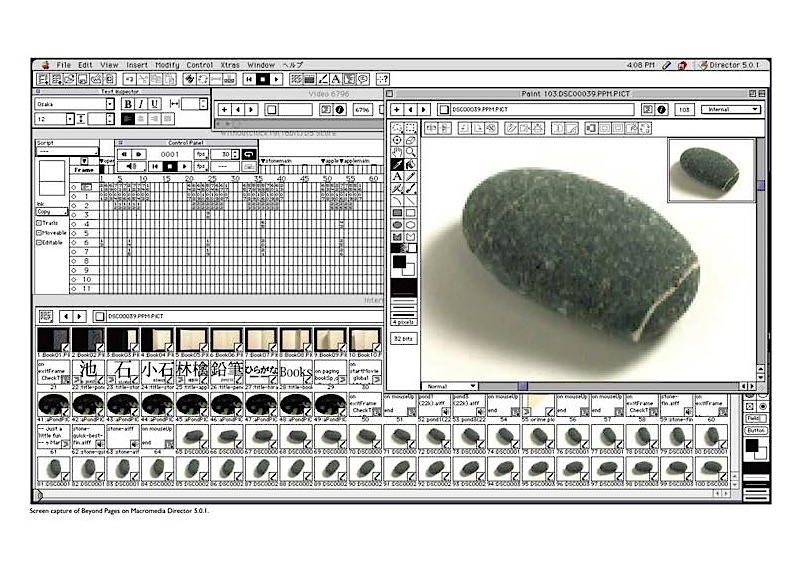The width and height of the screenshot is (803, 563).
Task: Click the Director 5.0.1 application menu
Action: (730, 65)
